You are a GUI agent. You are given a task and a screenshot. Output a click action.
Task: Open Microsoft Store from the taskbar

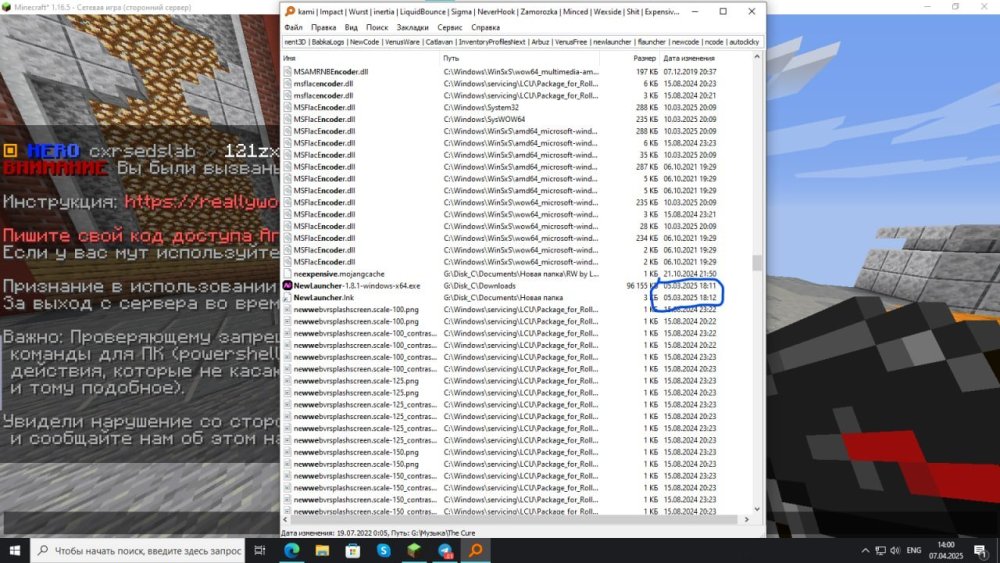click(x=353, y=550)
